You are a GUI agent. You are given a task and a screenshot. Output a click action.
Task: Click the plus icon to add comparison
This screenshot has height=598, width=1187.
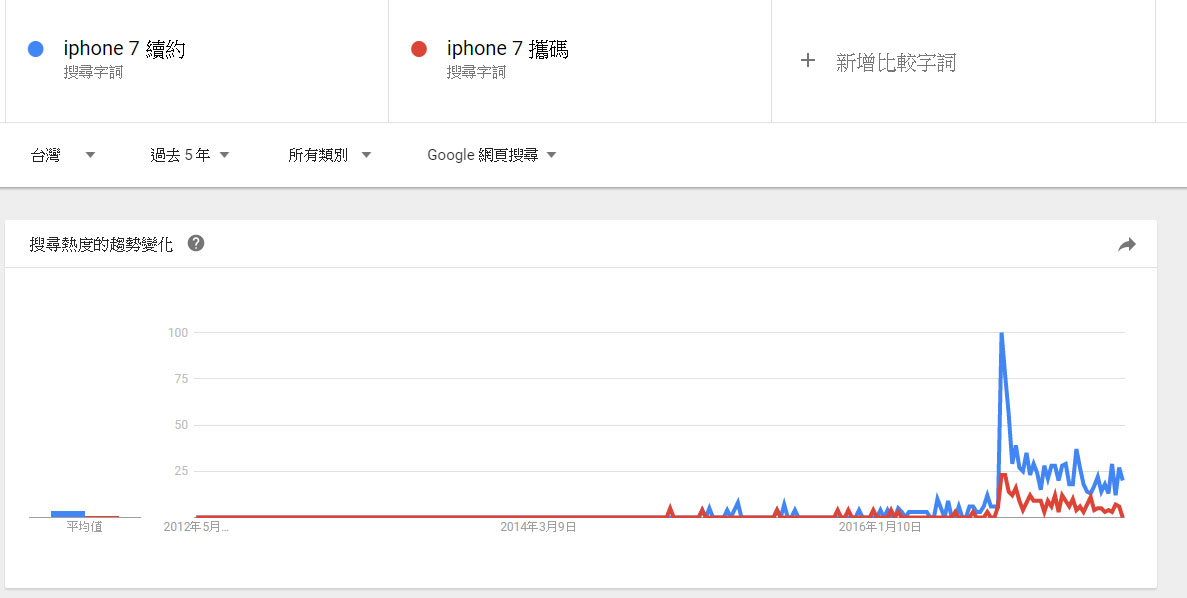(808, 61)
